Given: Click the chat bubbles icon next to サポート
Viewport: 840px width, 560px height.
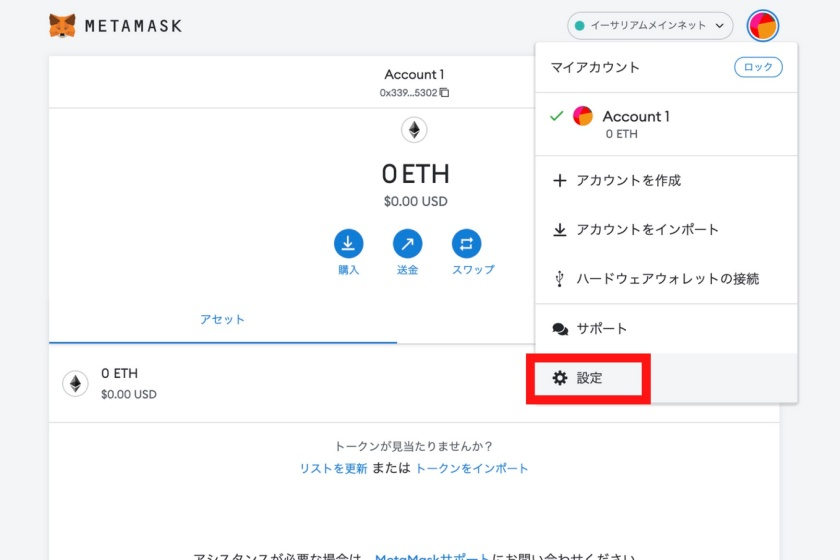Looking at the screenshot, I should coord(560,329).
